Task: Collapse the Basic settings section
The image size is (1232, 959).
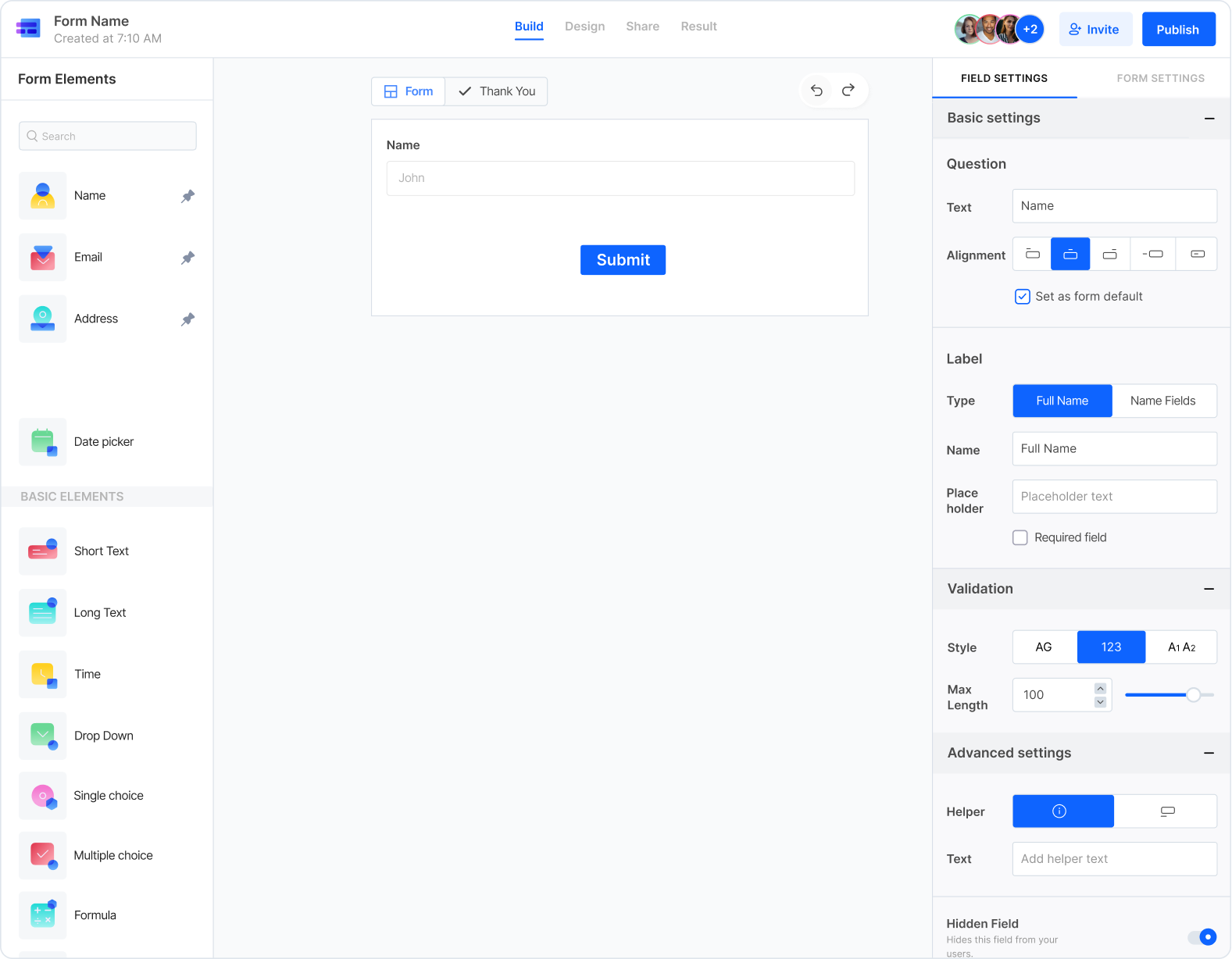Action: pos(1209,119)
